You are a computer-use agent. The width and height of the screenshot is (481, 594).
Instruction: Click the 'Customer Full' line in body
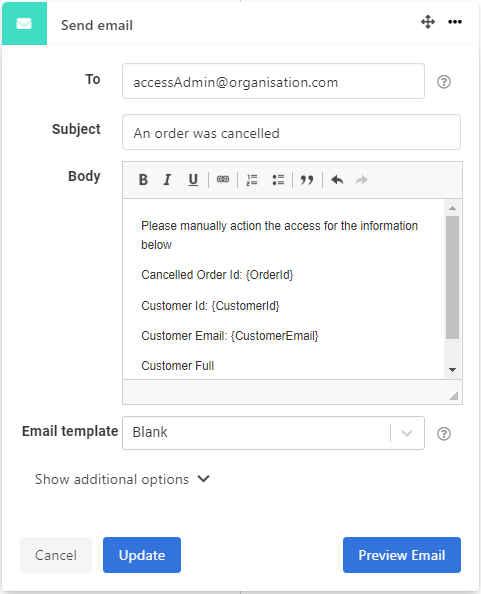[x=178, y=366]
